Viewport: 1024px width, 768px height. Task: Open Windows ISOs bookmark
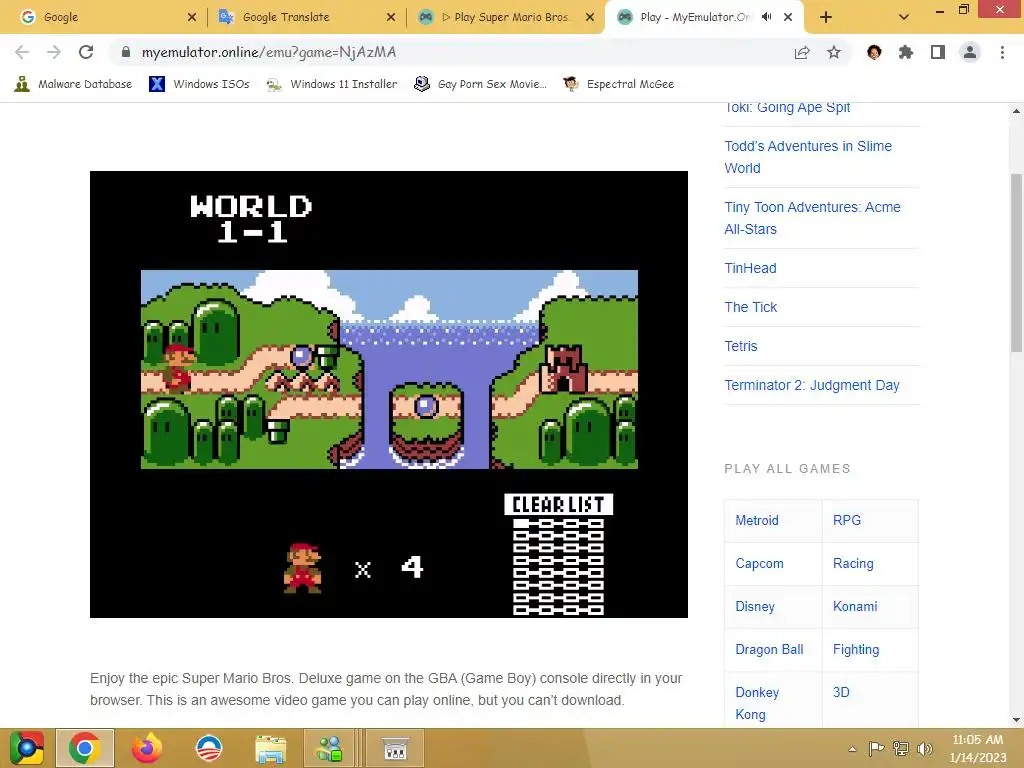(199, 84)
